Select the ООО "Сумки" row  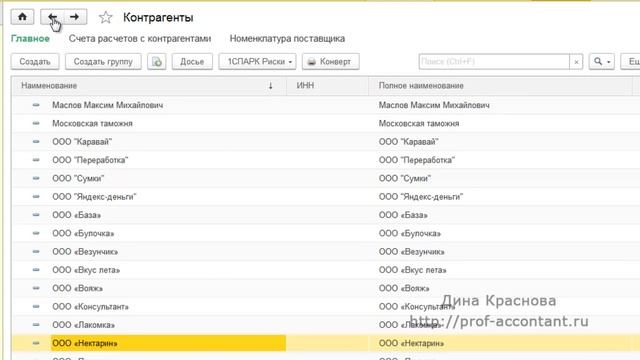[x=326, y=178]
